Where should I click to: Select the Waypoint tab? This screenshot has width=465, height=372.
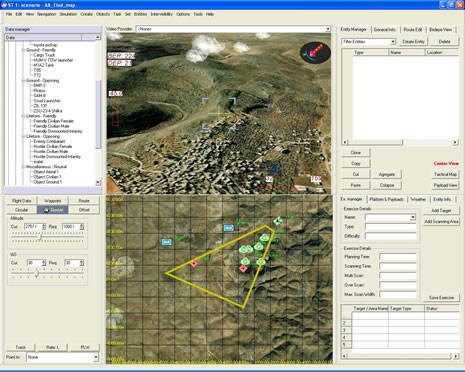(x=53, y=201)
